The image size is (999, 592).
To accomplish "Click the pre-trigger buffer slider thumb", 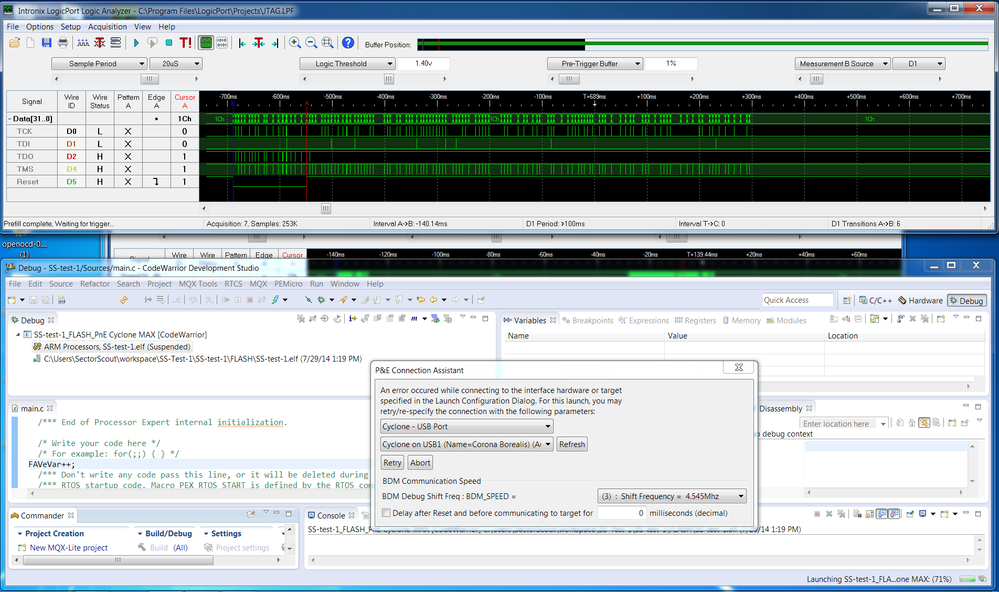I will click(569, 79).
